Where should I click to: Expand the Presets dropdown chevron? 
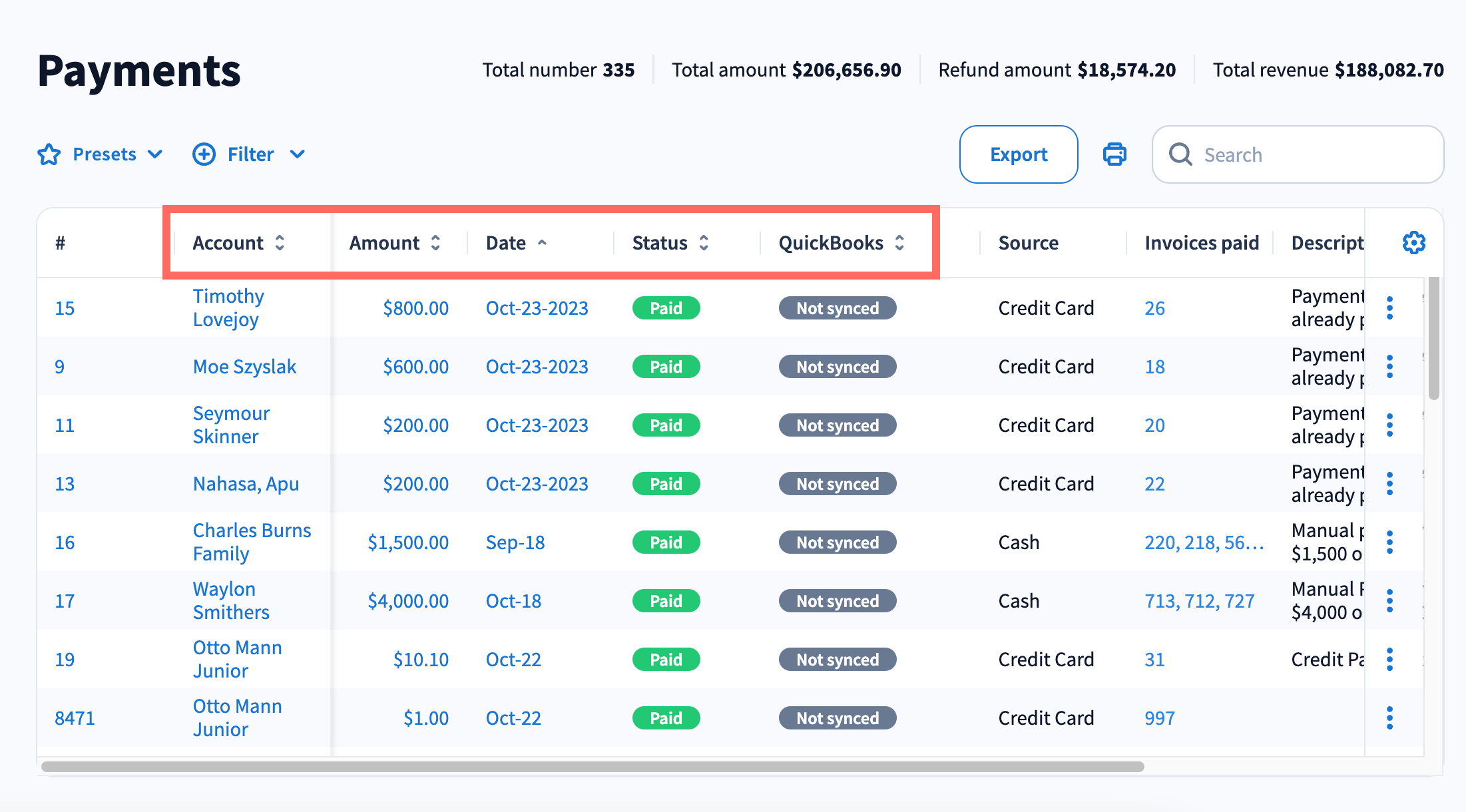coord(155,154)
